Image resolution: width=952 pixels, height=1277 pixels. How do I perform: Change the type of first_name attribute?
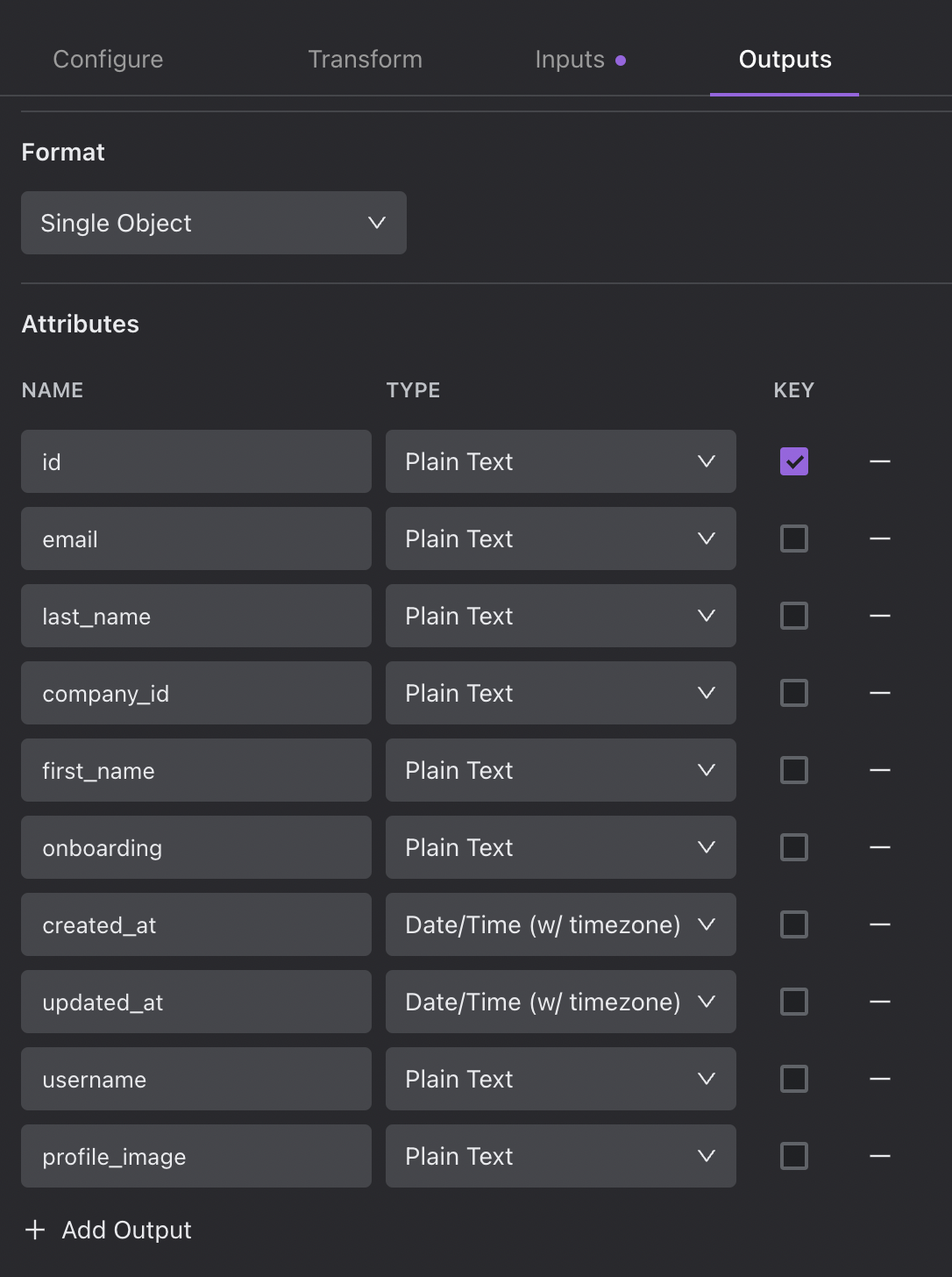tap(560, 770)
